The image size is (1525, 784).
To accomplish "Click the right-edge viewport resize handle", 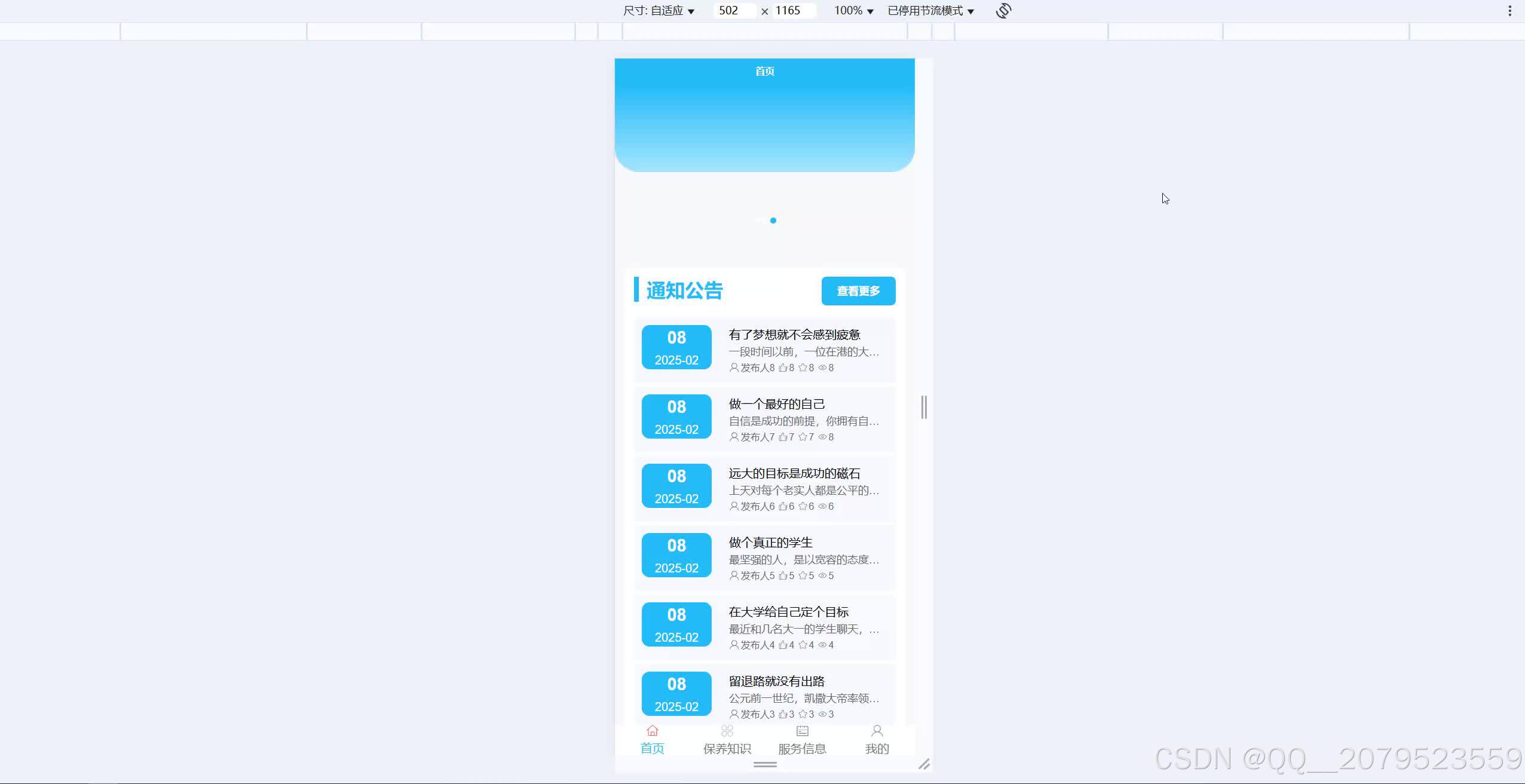I will point(924,407).
